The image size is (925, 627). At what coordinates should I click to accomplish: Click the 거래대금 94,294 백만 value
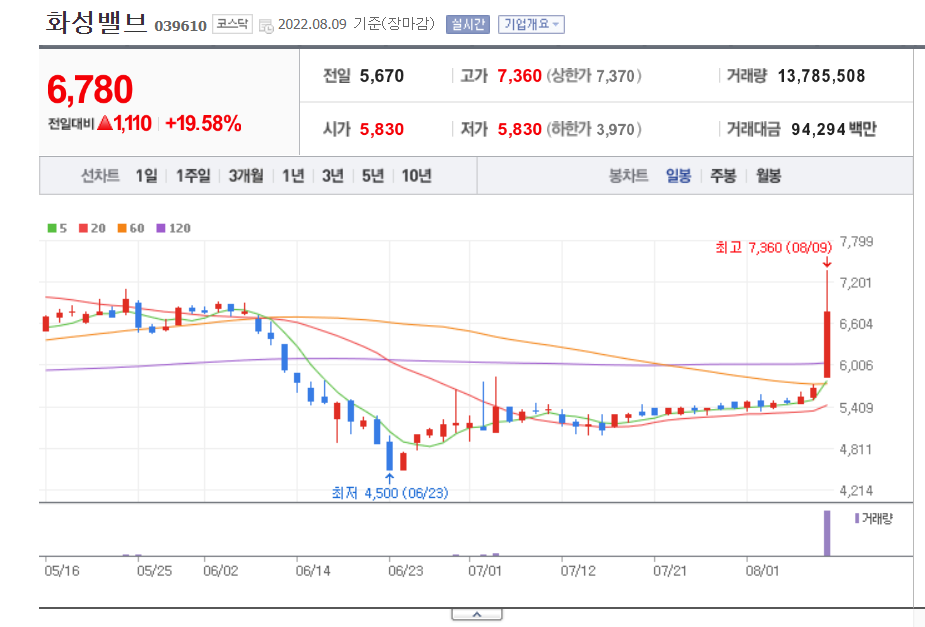[x=834, y=129]
